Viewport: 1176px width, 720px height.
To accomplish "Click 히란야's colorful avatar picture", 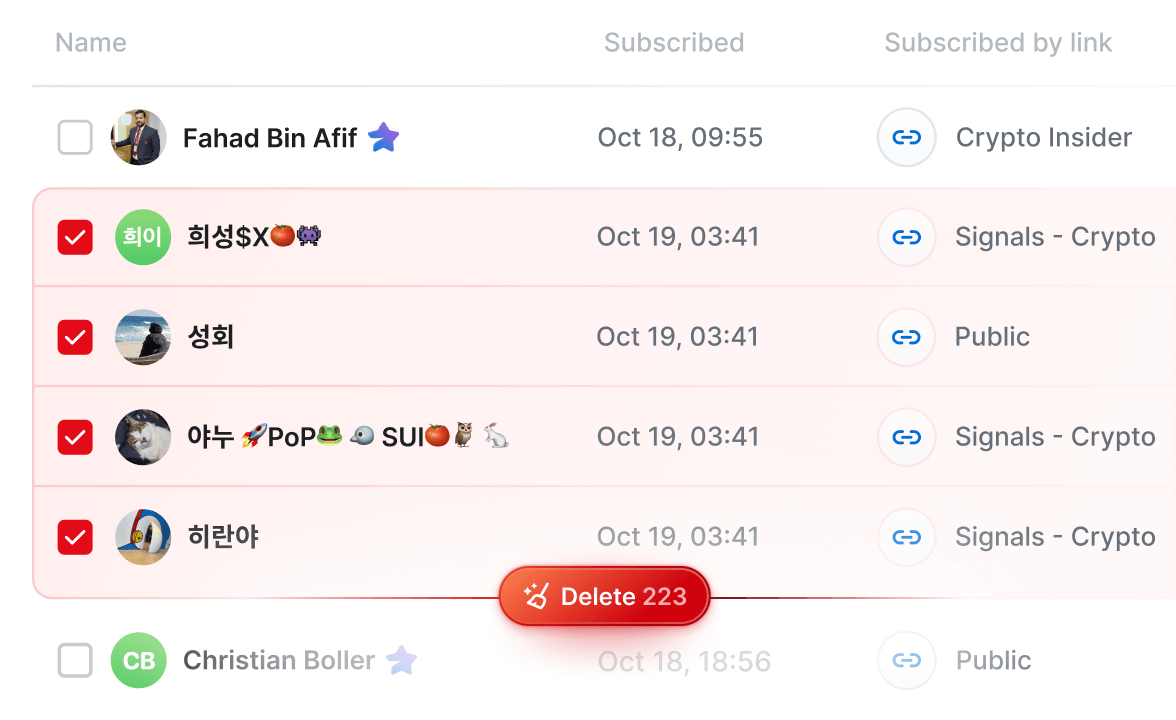I will pos(143,537).
